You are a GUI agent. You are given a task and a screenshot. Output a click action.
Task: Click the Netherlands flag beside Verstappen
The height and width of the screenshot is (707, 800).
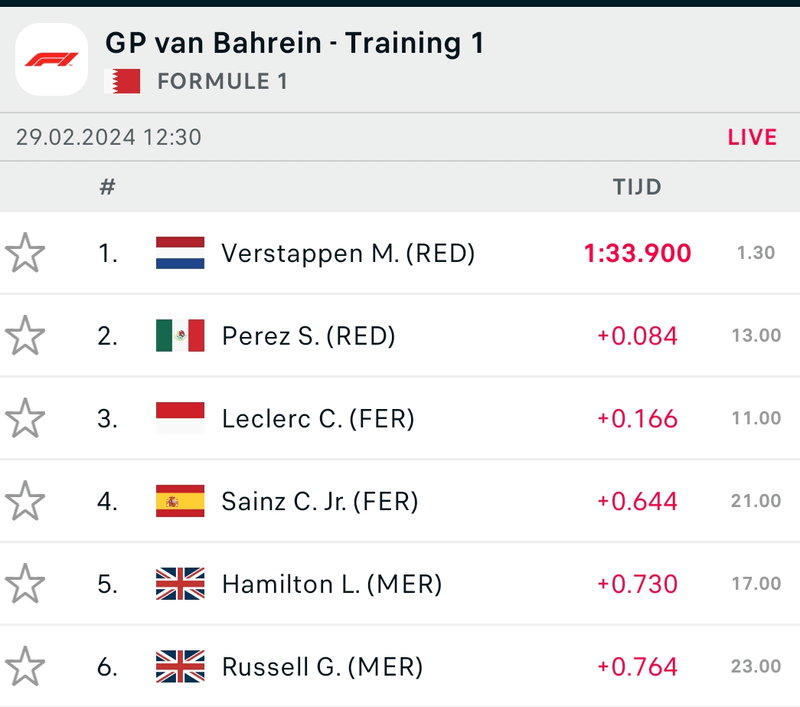(x=180, y=253)
